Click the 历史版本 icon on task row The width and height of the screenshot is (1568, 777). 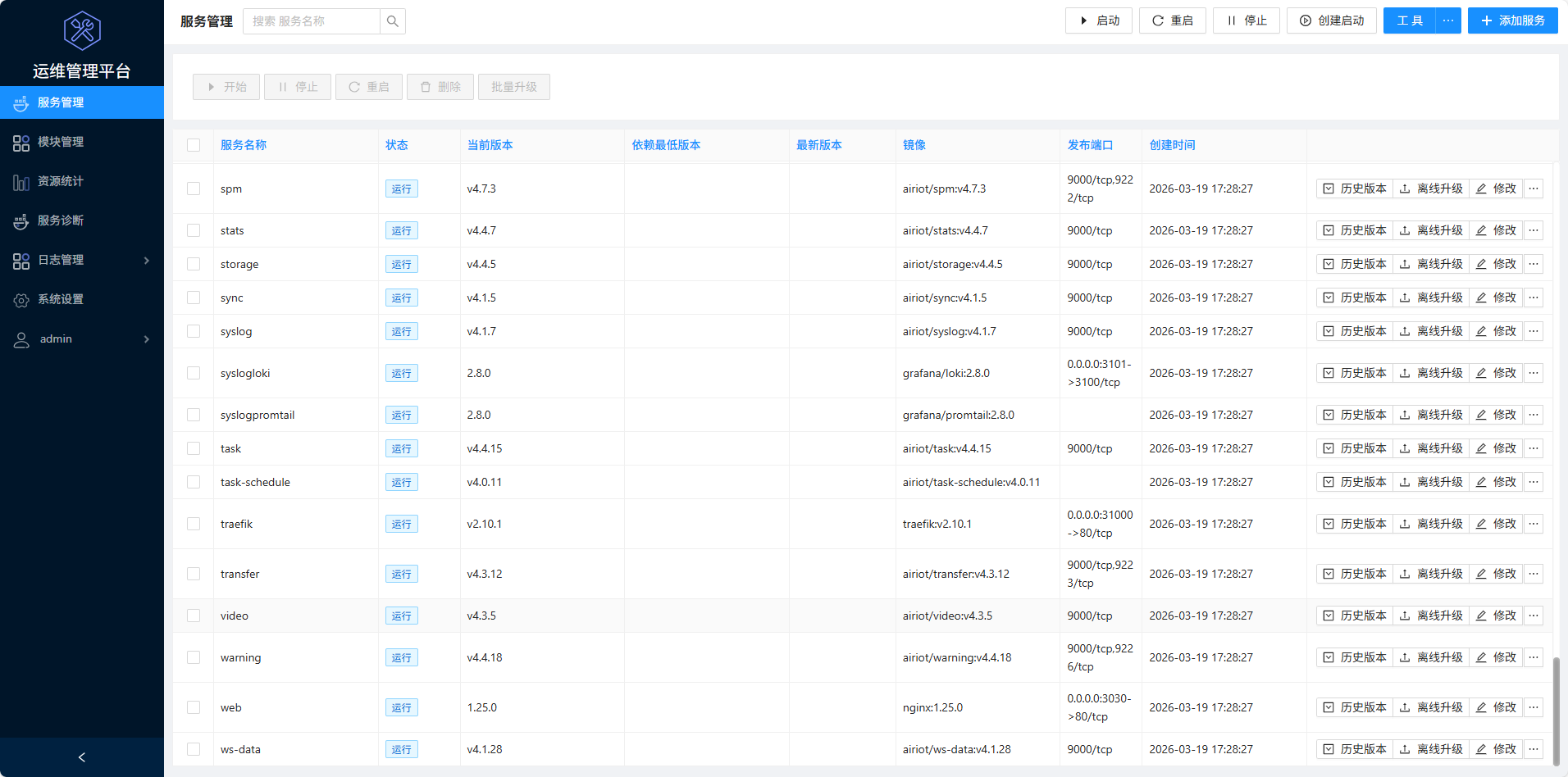pyautogui.click(x=1329, y=448)
